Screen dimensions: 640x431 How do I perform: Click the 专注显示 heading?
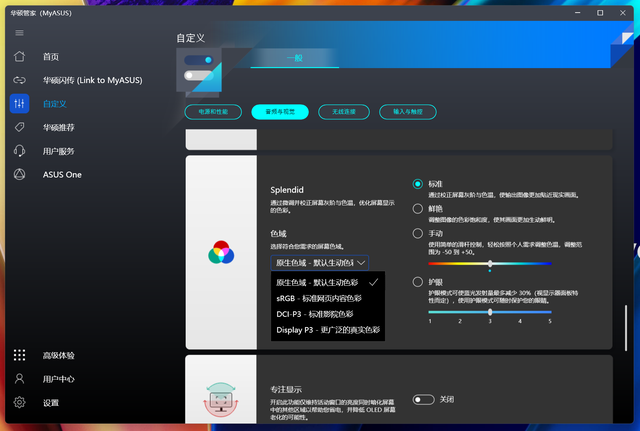coord(286,389)
